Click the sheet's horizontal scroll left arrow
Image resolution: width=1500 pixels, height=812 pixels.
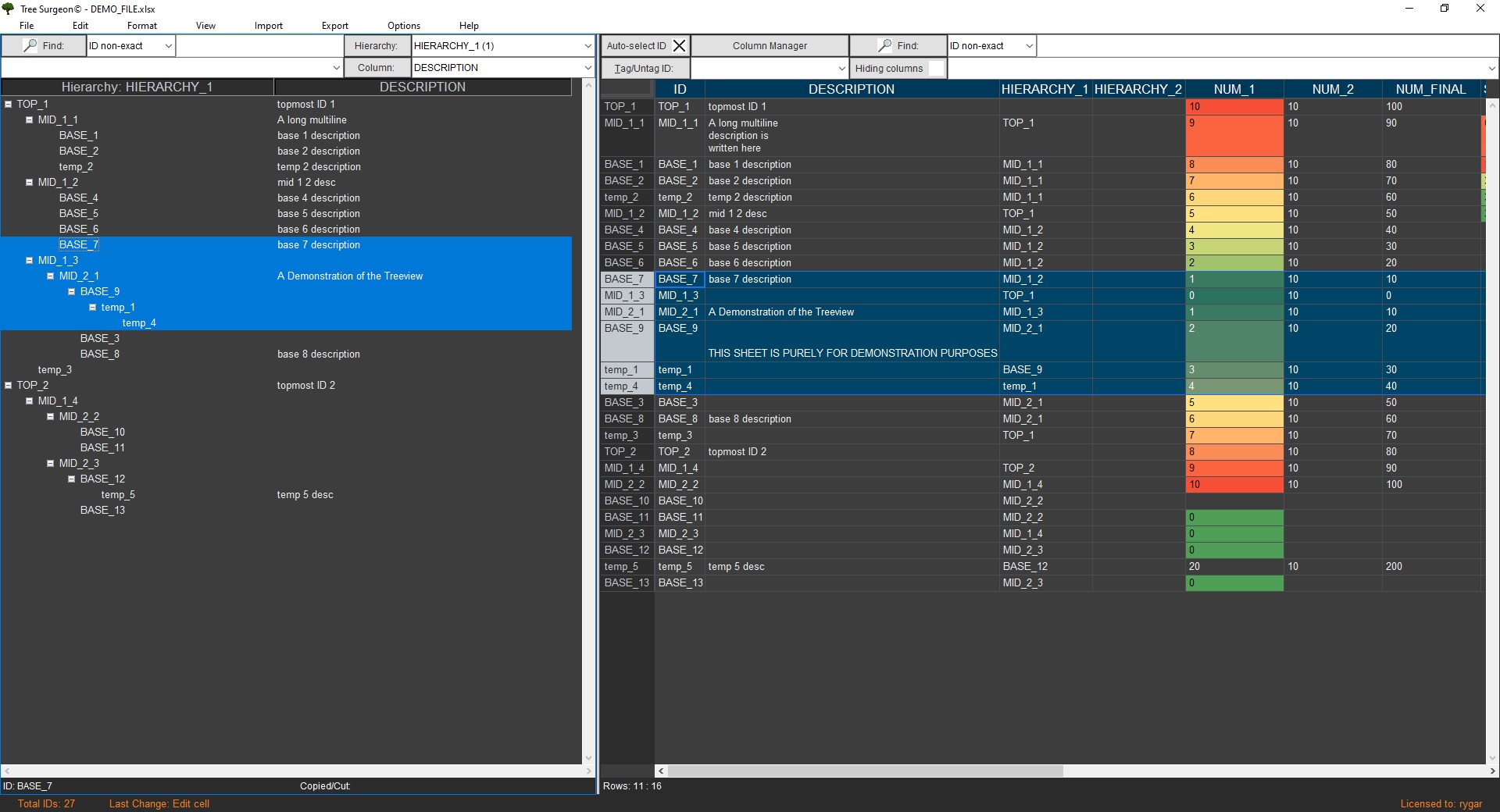[x=661, y=771]
